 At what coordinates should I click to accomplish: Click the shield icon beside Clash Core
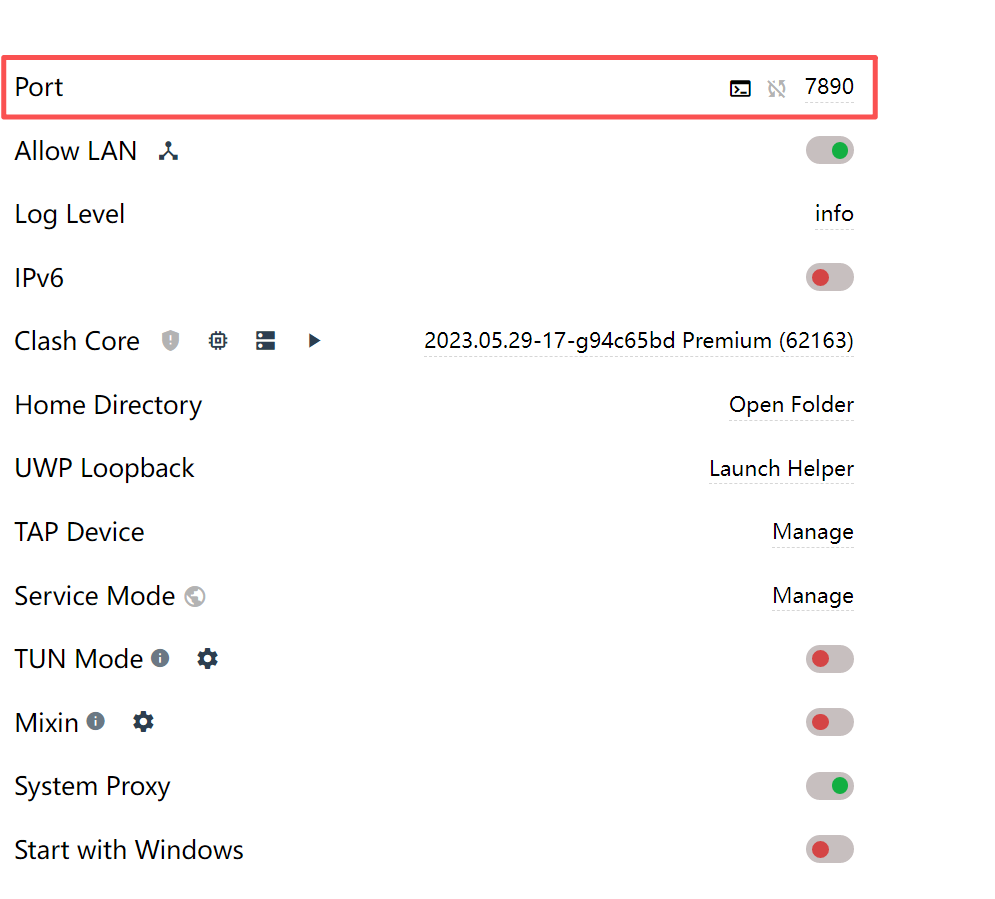click(x=171, y=341)
